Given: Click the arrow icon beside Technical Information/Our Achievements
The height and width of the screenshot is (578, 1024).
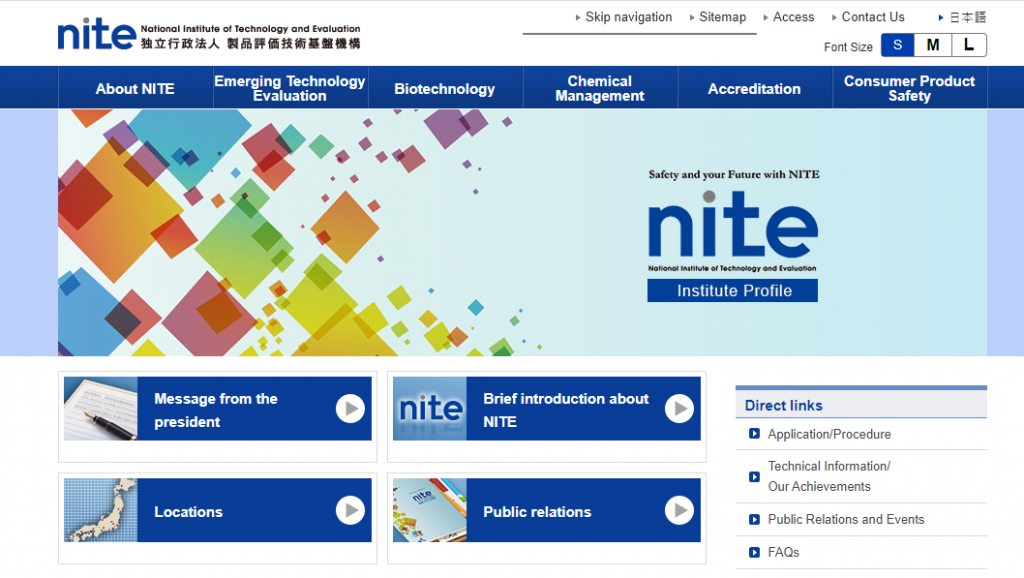Looking at the screenshot, I should click(x=754, y=477).
